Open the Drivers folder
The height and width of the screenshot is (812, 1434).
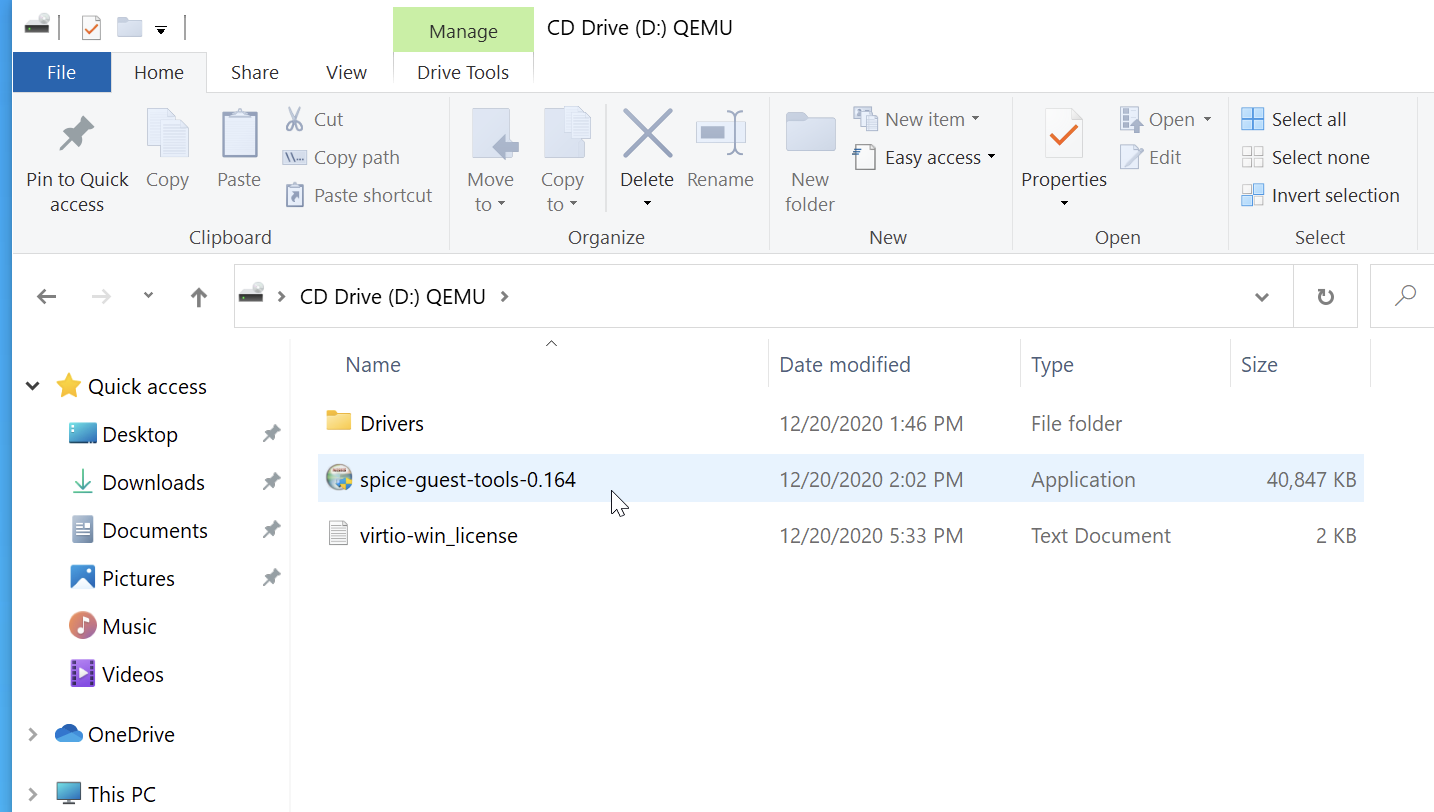tap(391, 424)
